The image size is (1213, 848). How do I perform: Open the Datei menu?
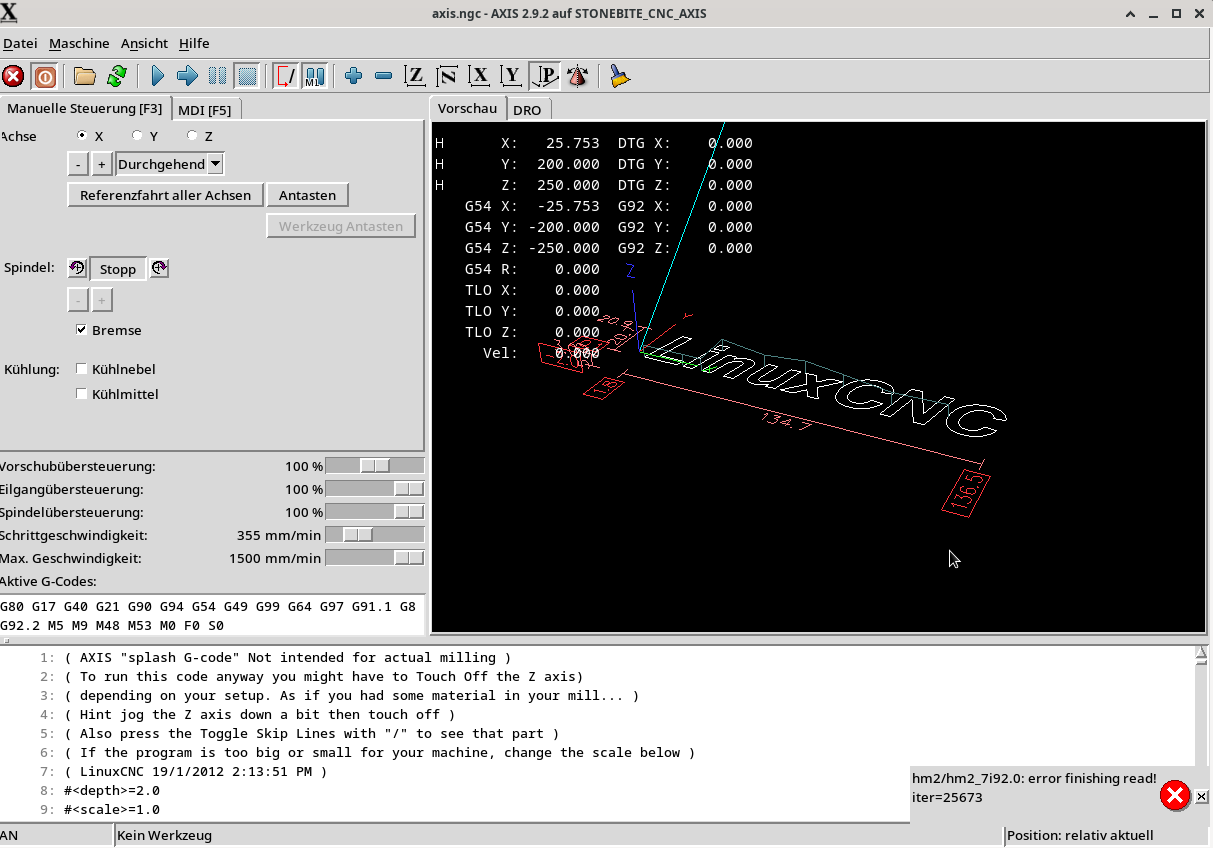tap(20, 43)
